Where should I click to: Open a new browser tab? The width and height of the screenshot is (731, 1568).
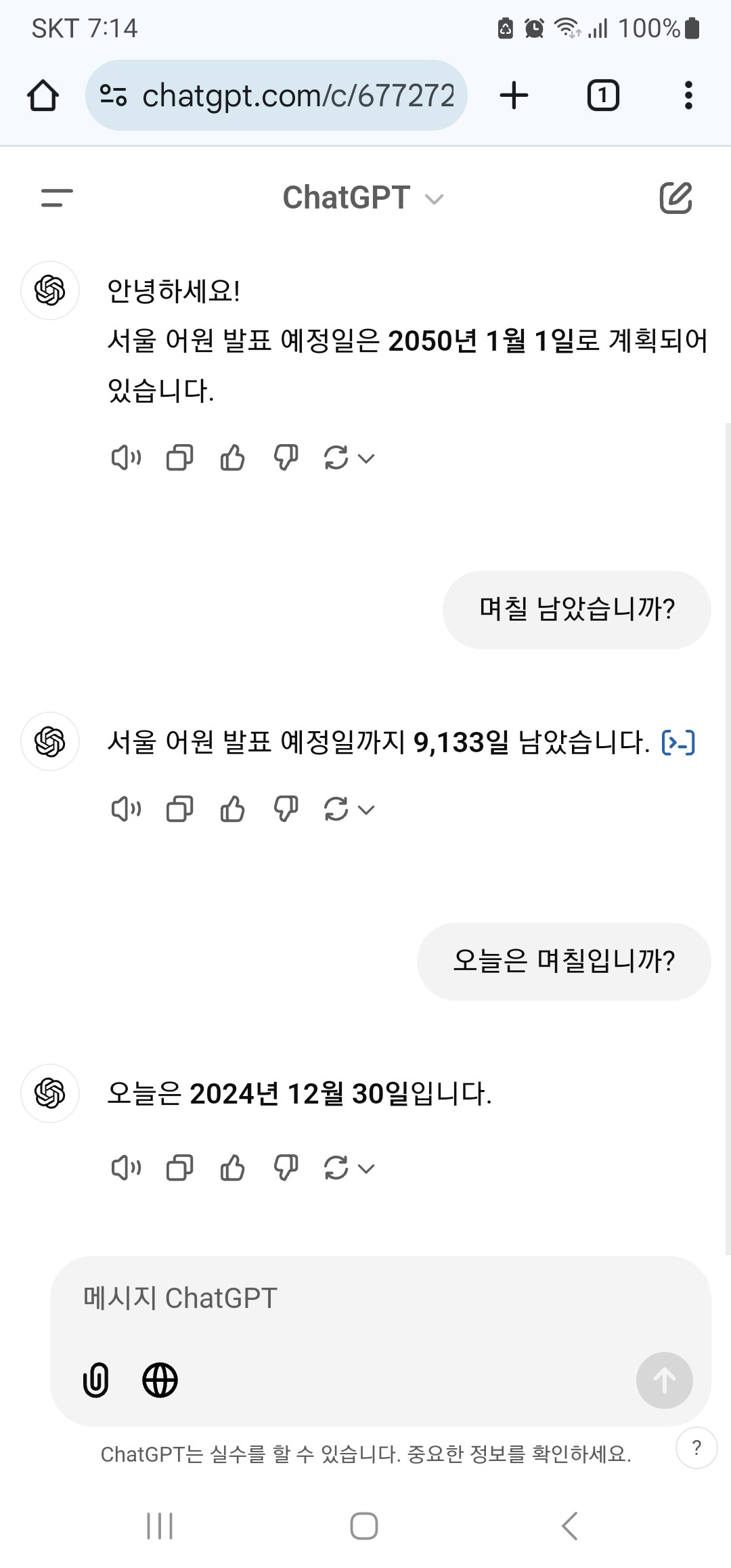click(x=514, y=95)
